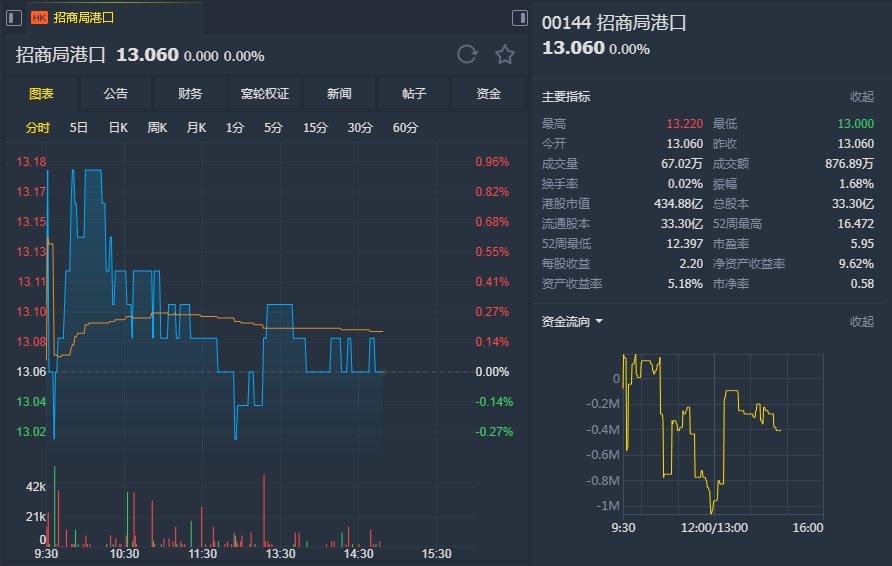Click the 成交量 value 67.02万
The width and height of the screenshot is (892, 566).
[682, 164]
